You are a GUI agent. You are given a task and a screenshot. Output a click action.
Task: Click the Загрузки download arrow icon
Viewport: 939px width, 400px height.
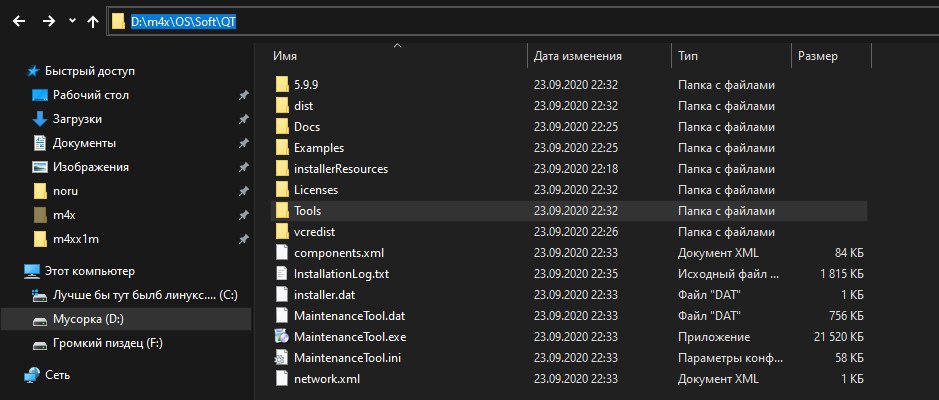(40, 119)
